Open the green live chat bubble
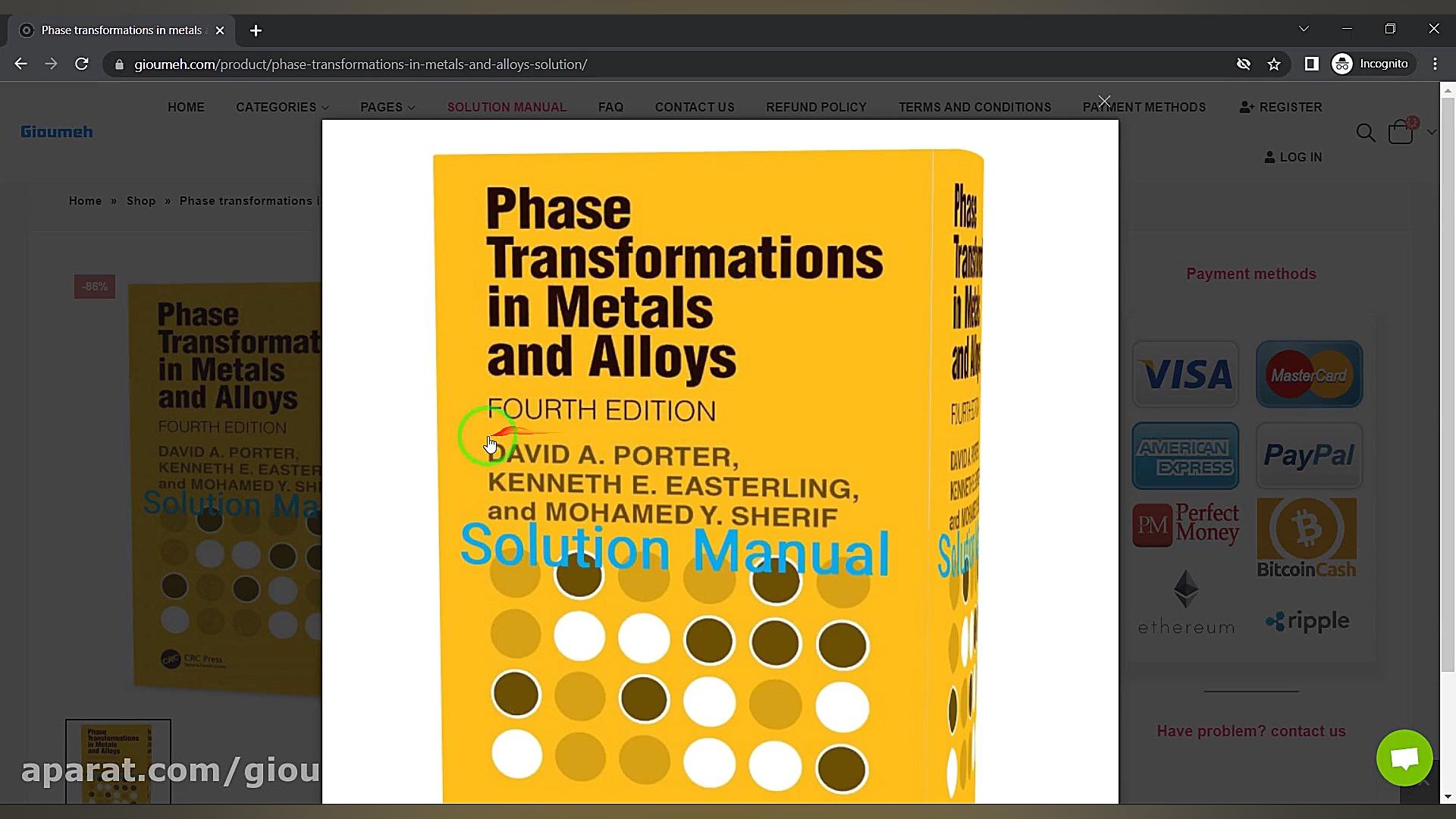The width and height of the screenshot is (1456, 819). (1404, 758)
